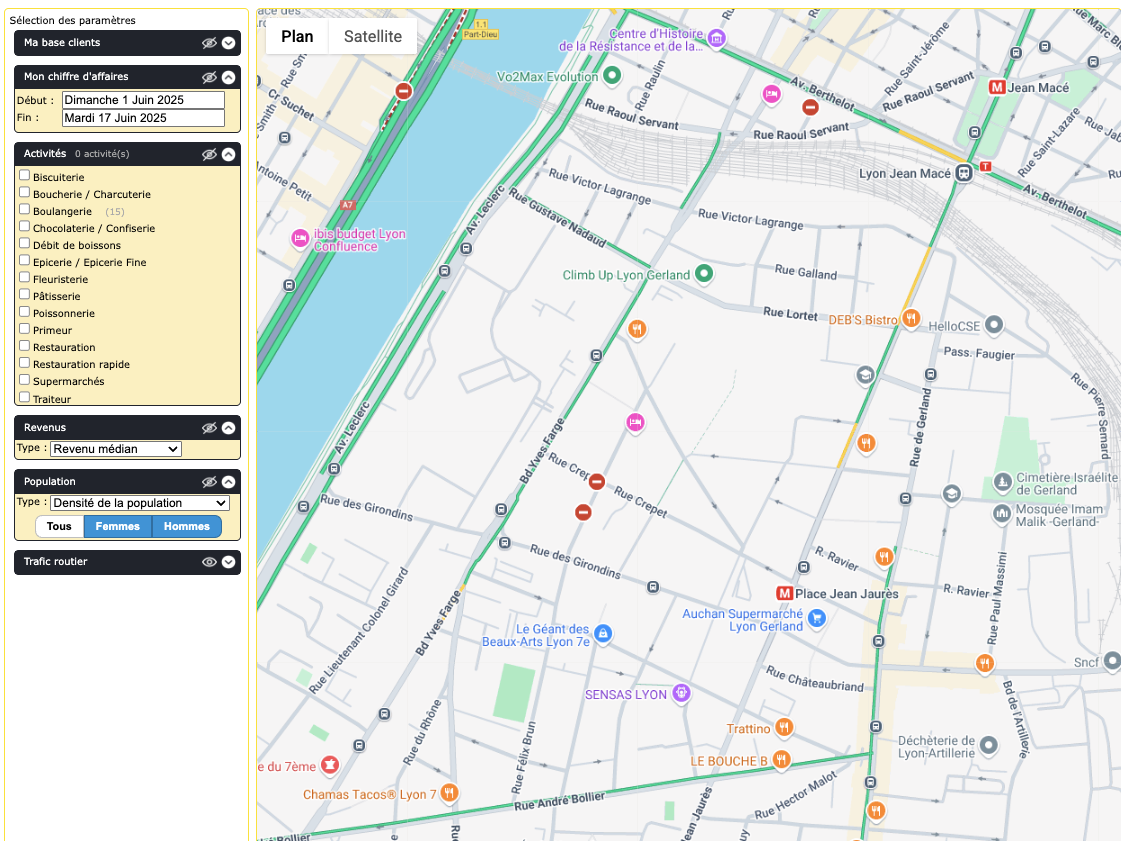Check the Pâtisserie activity
The image size is (1121, 841).
pos(24,295)
